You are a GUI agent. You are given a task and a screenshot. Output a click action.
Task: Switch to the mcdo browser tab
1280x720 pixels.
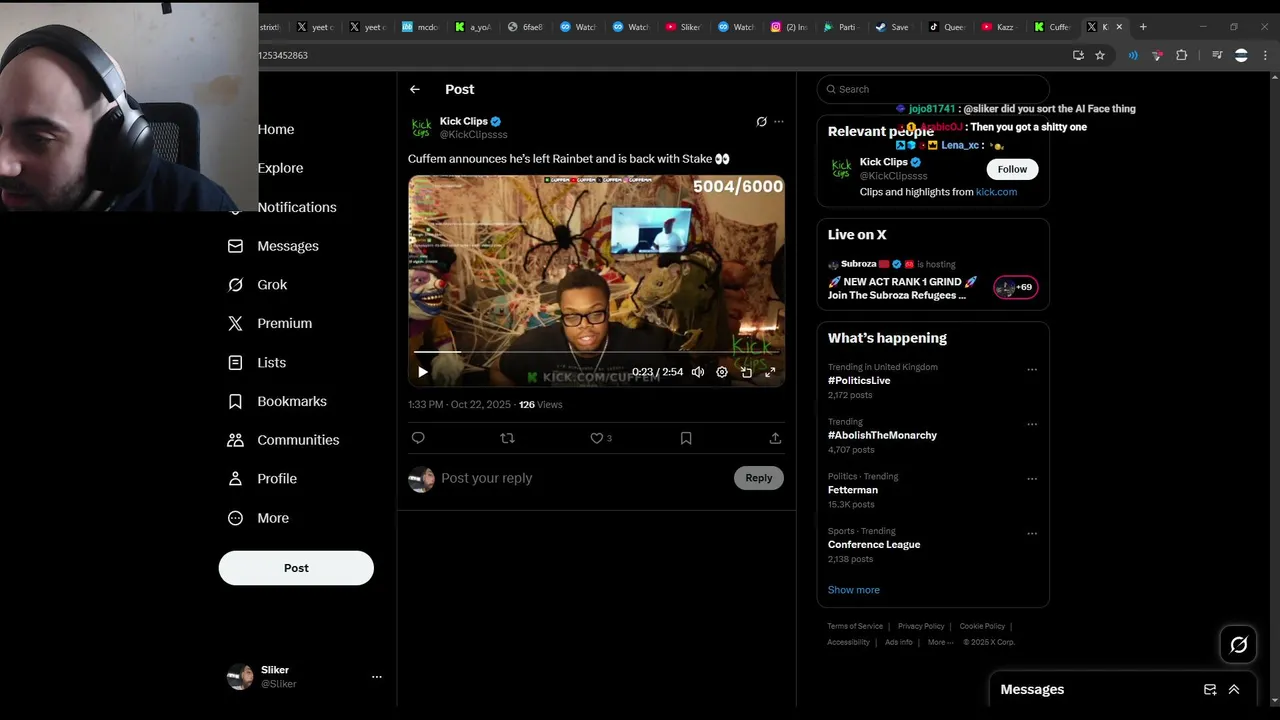coord(419,27)
